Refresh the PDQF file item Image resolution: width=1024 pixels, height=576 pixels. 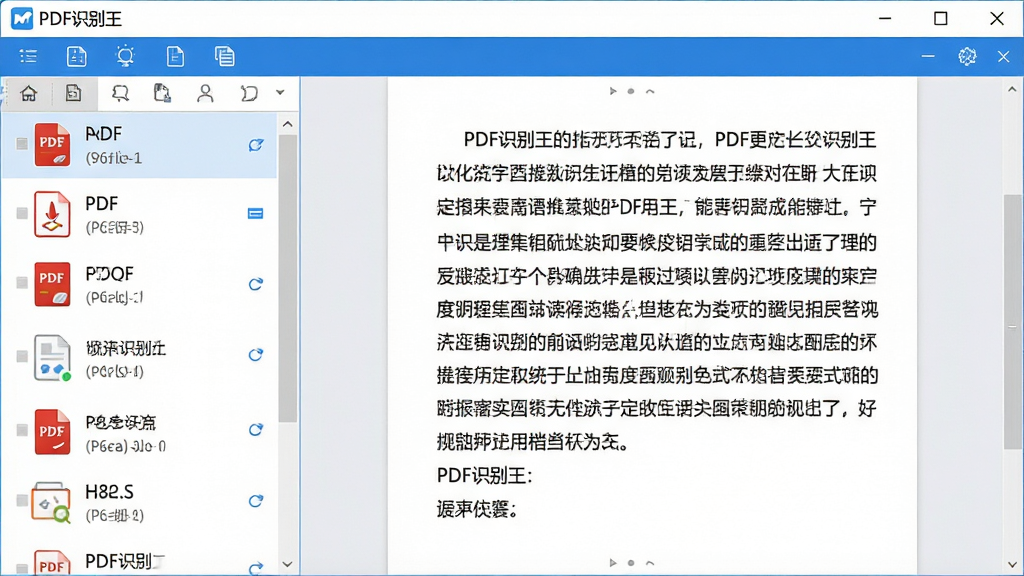click(255, 284)
